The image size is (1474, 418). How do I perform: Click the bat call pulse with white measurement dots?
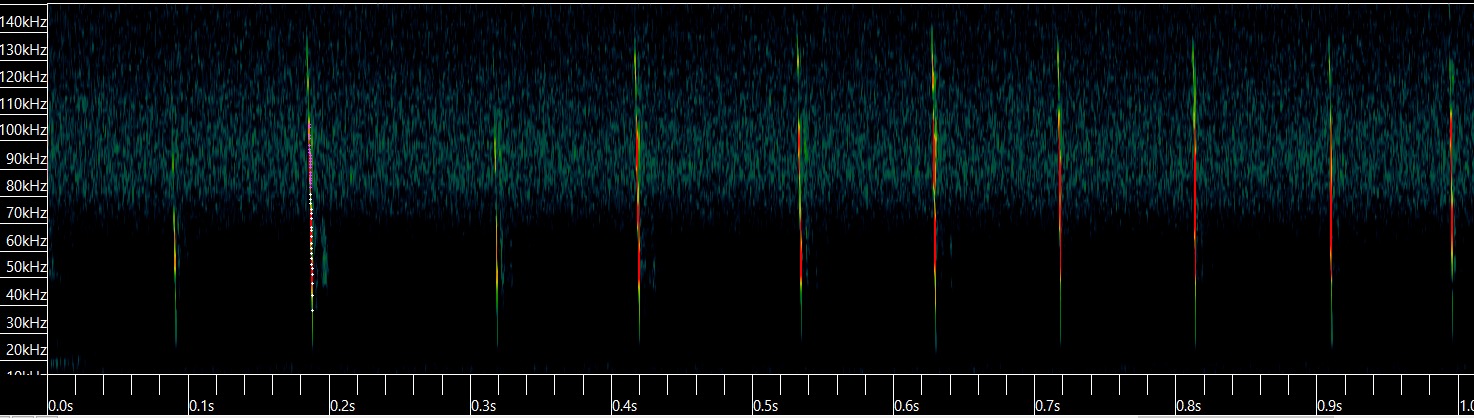310,210
